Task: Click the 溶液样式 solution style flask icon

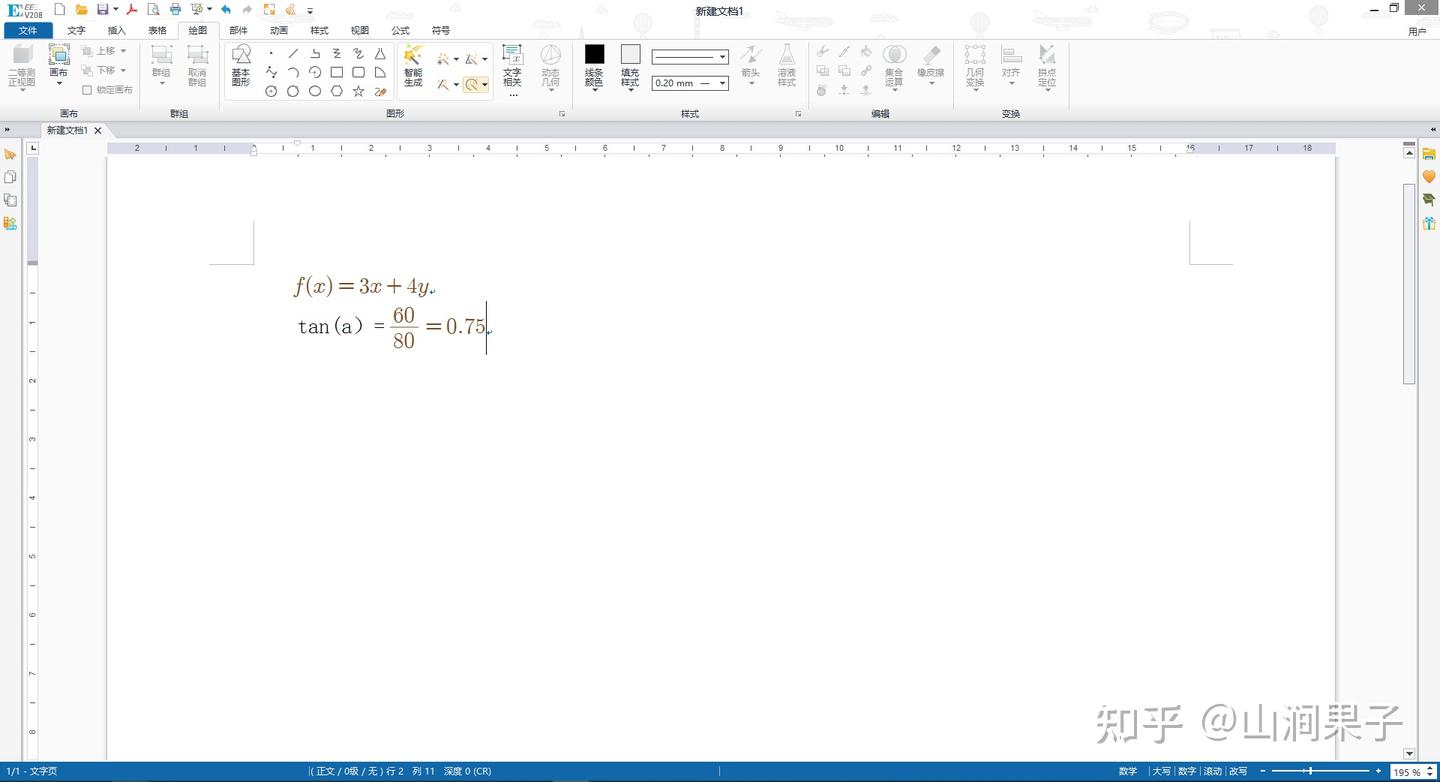Action: 787,66
